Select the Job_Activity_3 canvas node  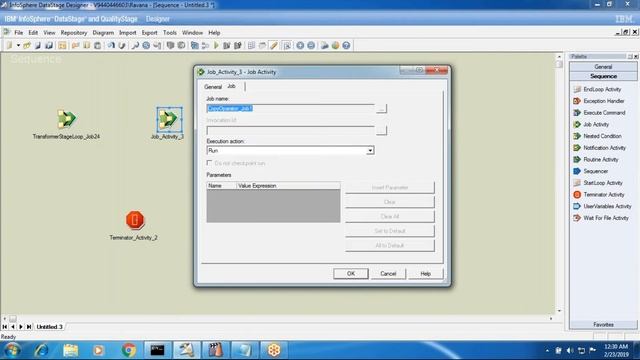169,119
